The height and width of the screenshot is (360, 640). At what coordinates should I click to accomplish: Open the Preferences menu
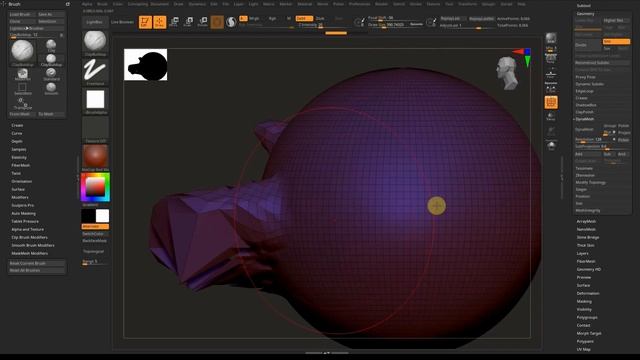coord(359,4)
